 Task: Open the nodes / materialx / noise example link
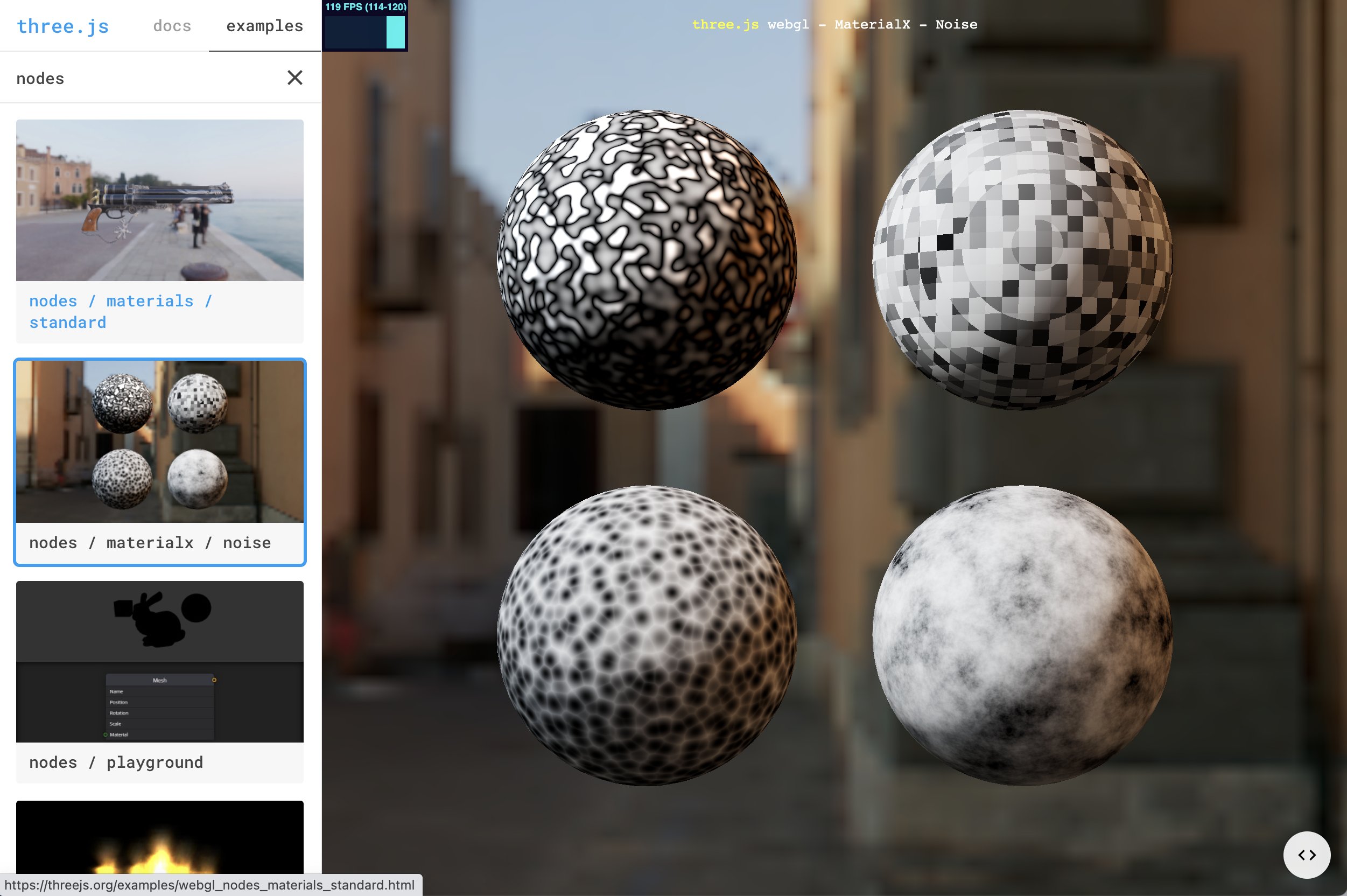151,543
